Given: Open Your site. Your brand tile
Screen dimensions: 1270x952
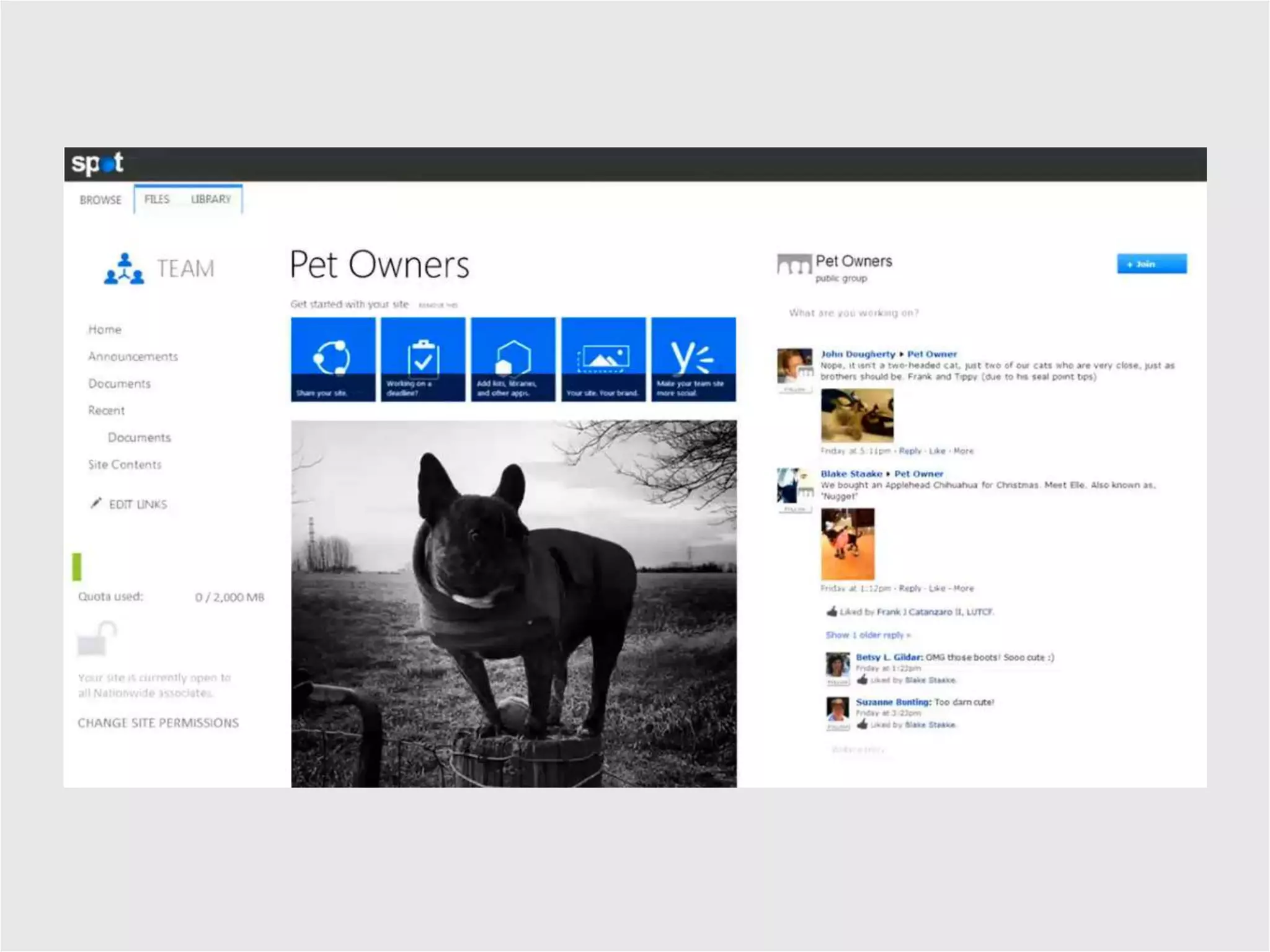Looking at the screenshot, I should pos(603,359).
